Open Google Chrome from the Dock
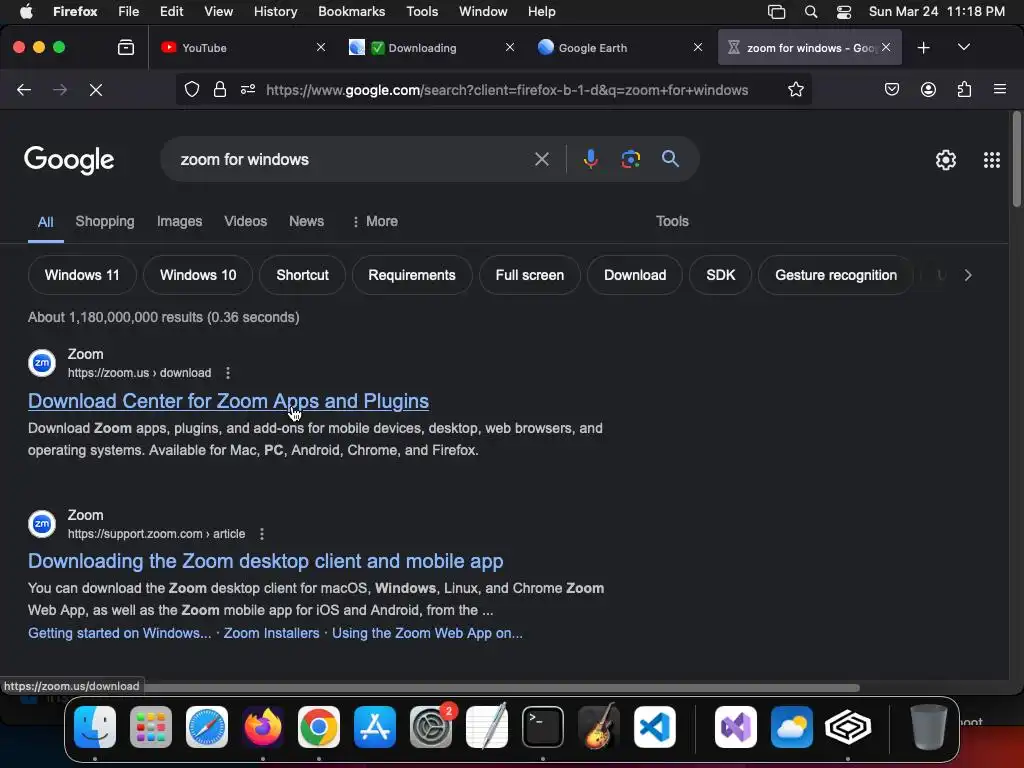Viewport: 1024px width, 768px height. (319, 727)
